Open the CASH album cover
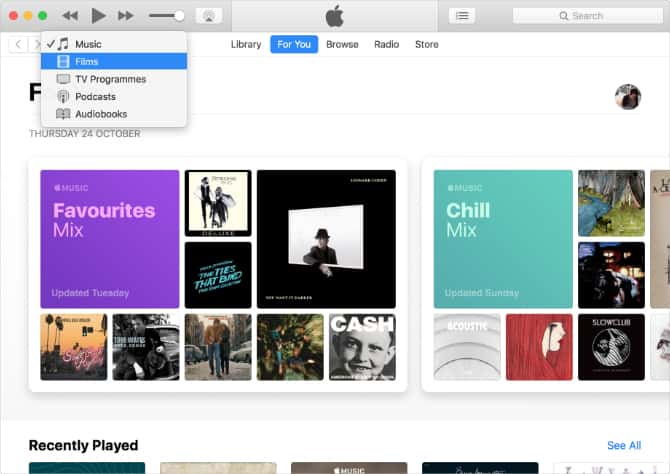 [x=362, y=347]
